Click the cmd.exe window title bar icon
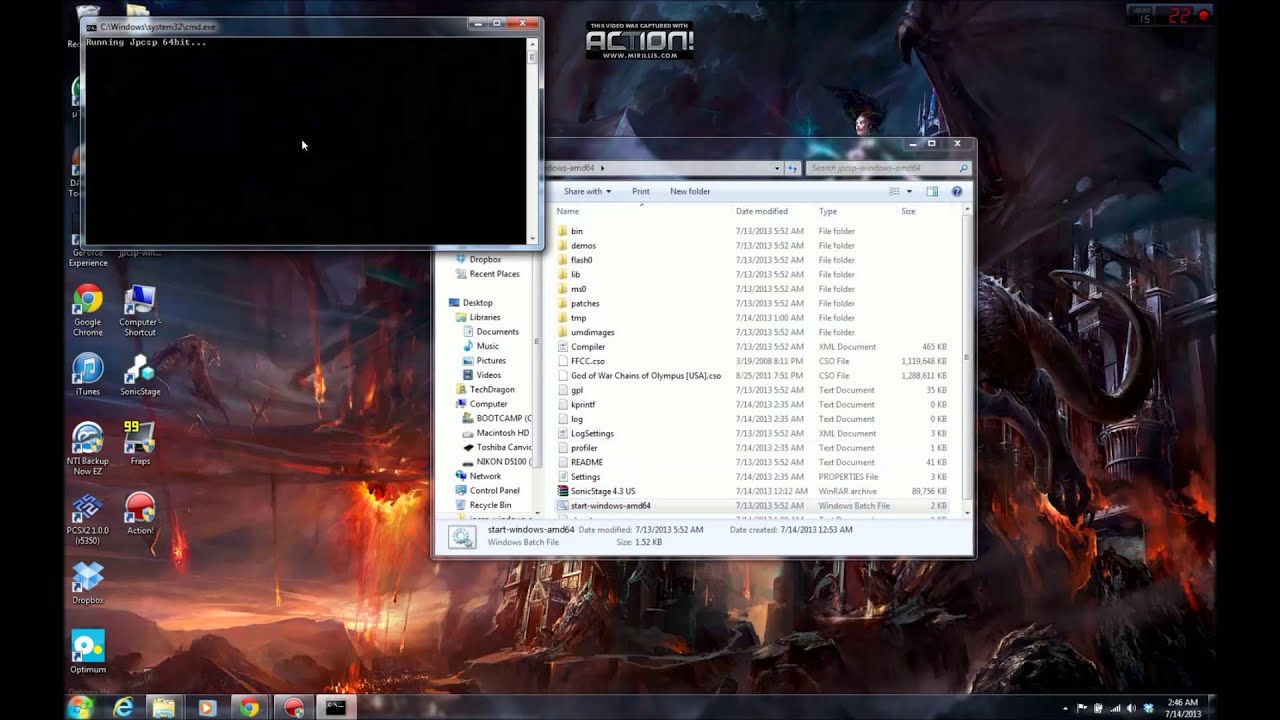 click(92, 26)
